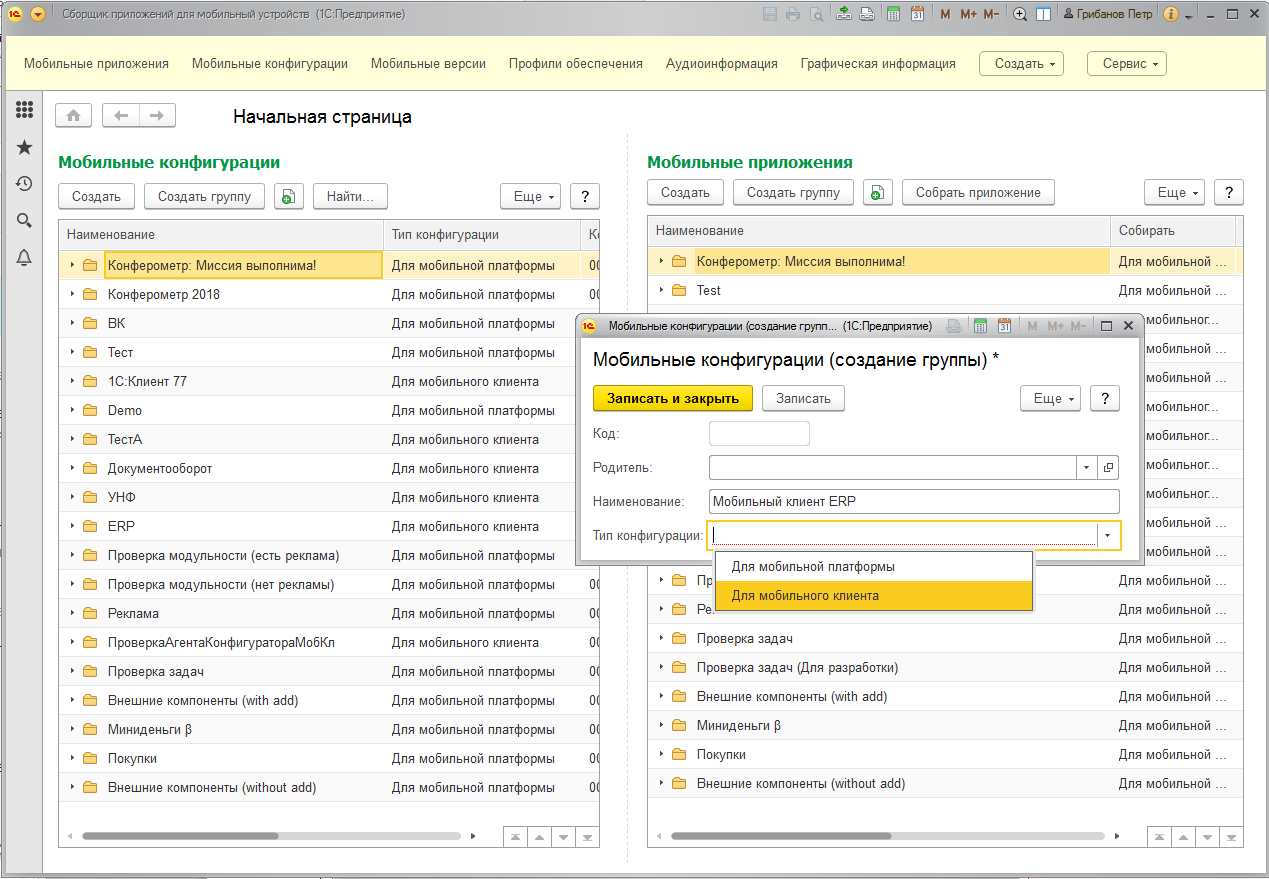Click the search magnifier sidebar icon

click(24, 221)
